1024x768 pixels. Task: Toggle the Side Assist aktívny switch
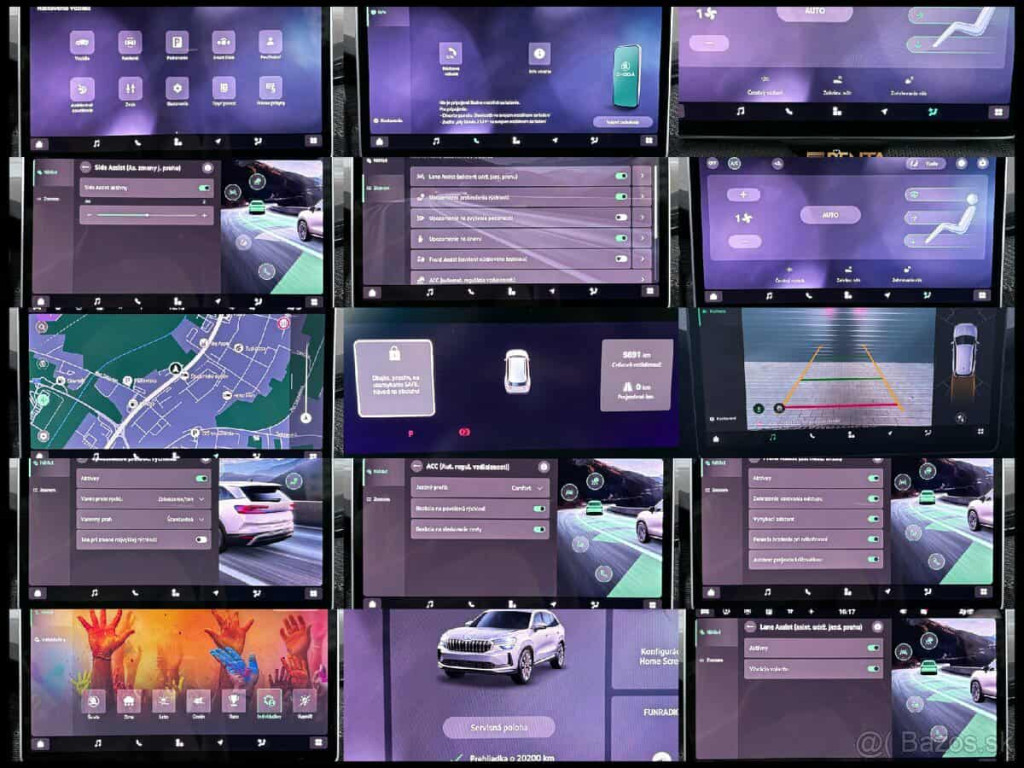205,188
